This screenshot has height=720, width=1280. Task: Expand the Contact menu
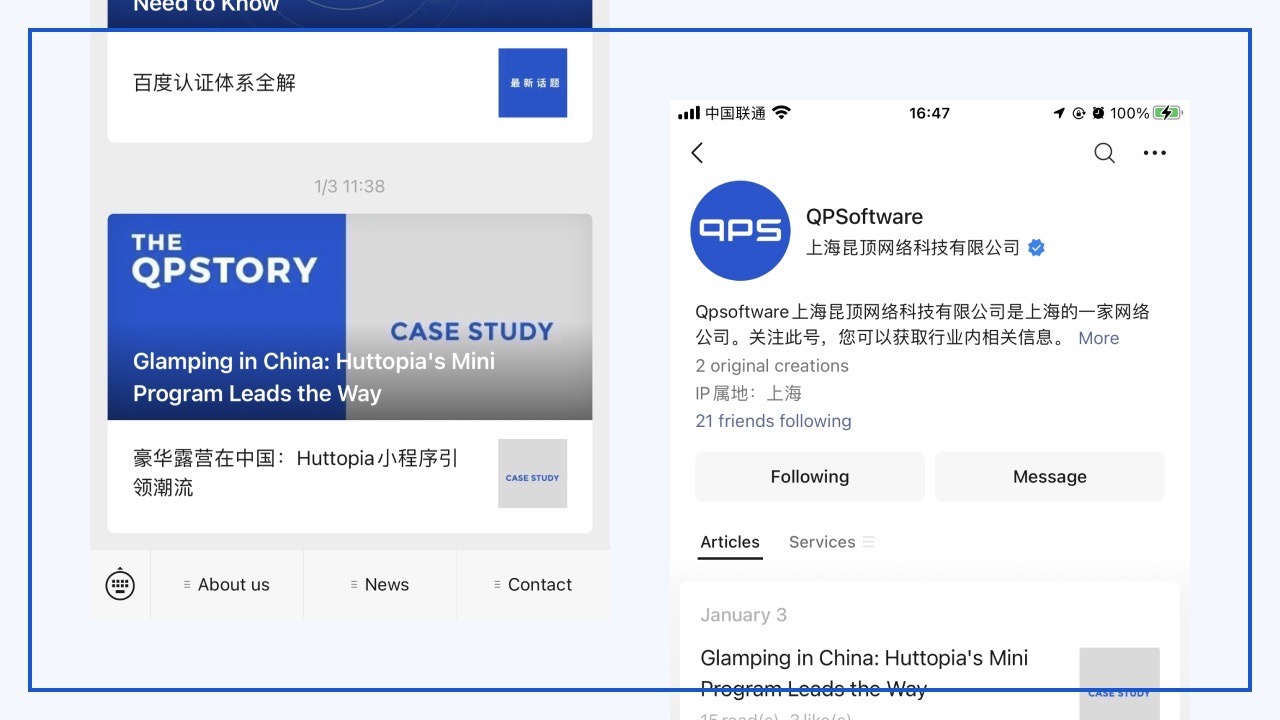point(533,585)
